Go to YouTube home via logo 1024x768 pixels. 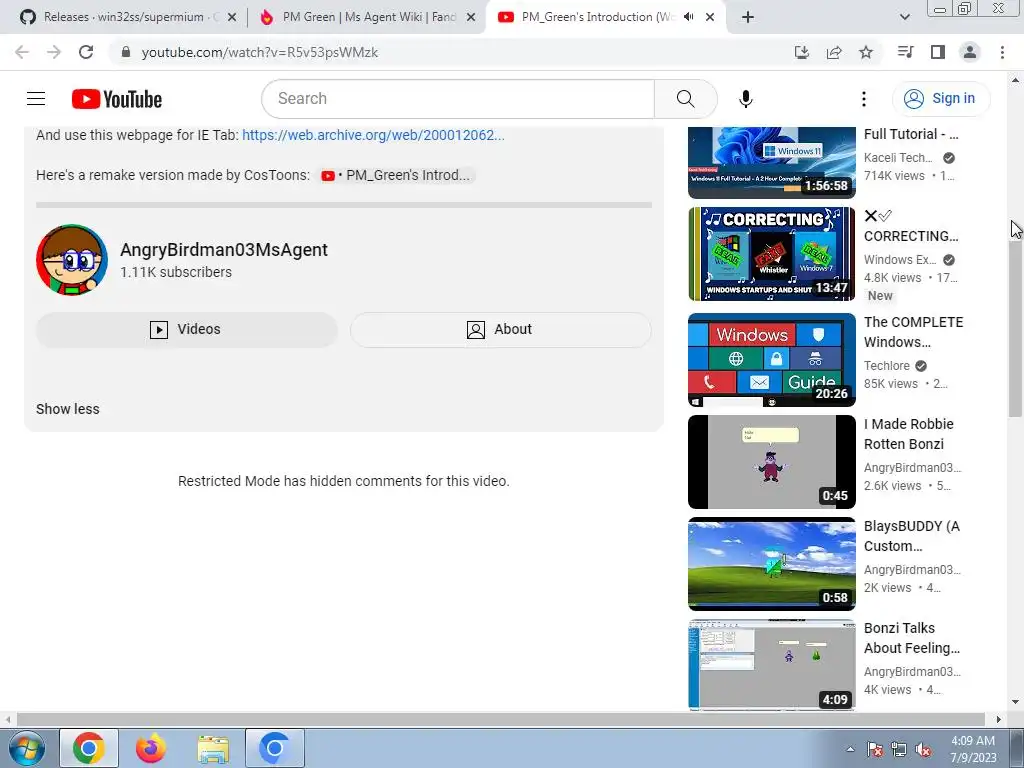(117, 99)
